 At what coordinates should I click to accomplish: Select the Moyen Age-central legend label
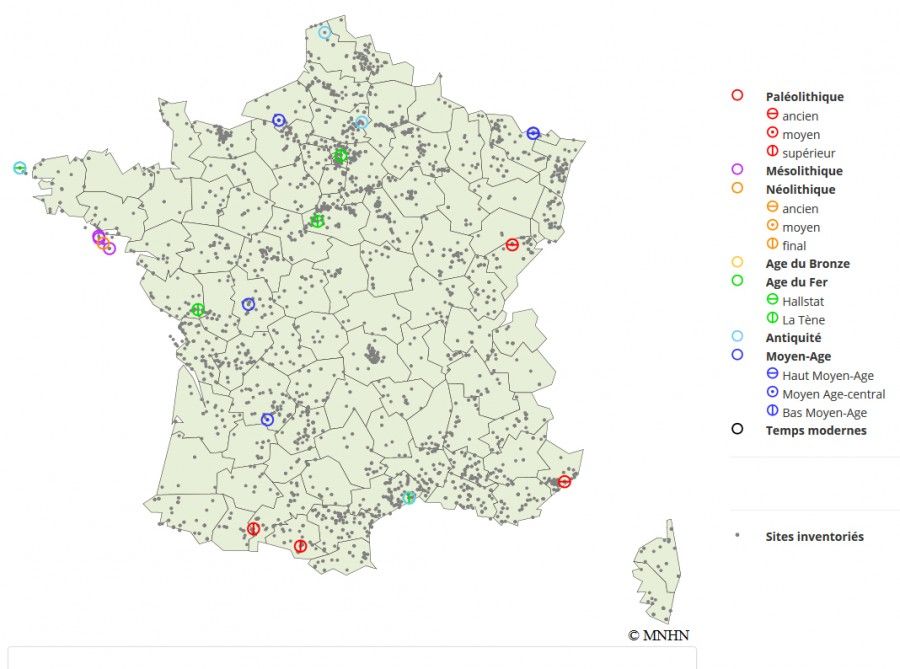point(833,394)
